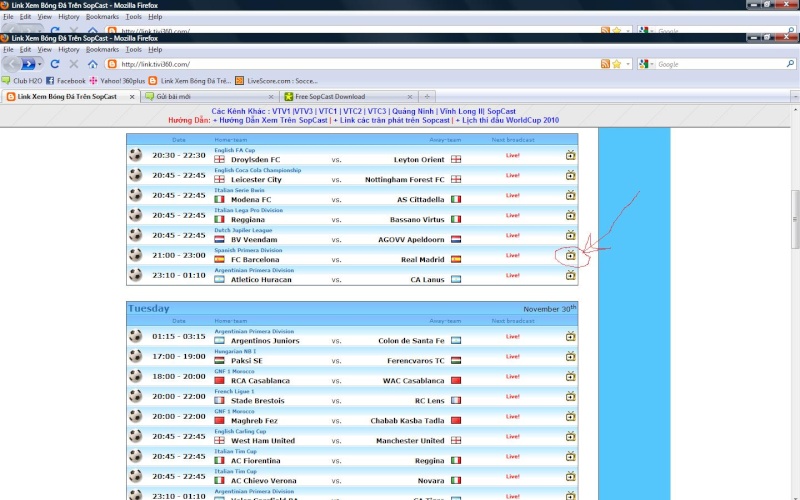Close the Gửi bài mới tab
The height and width of the screenshot is (500, 800).
click(271, 96)
